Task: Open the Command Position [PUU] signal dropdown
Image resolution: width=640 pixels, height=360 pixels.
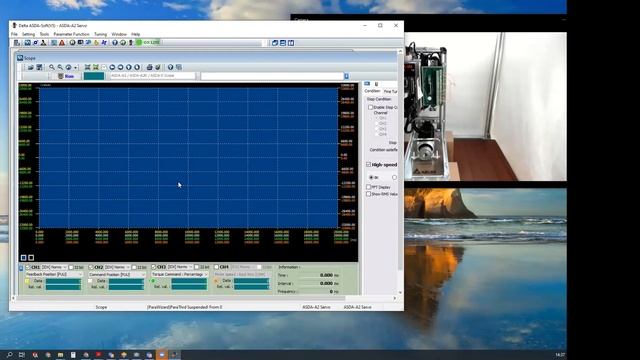Action: (117, 274)
